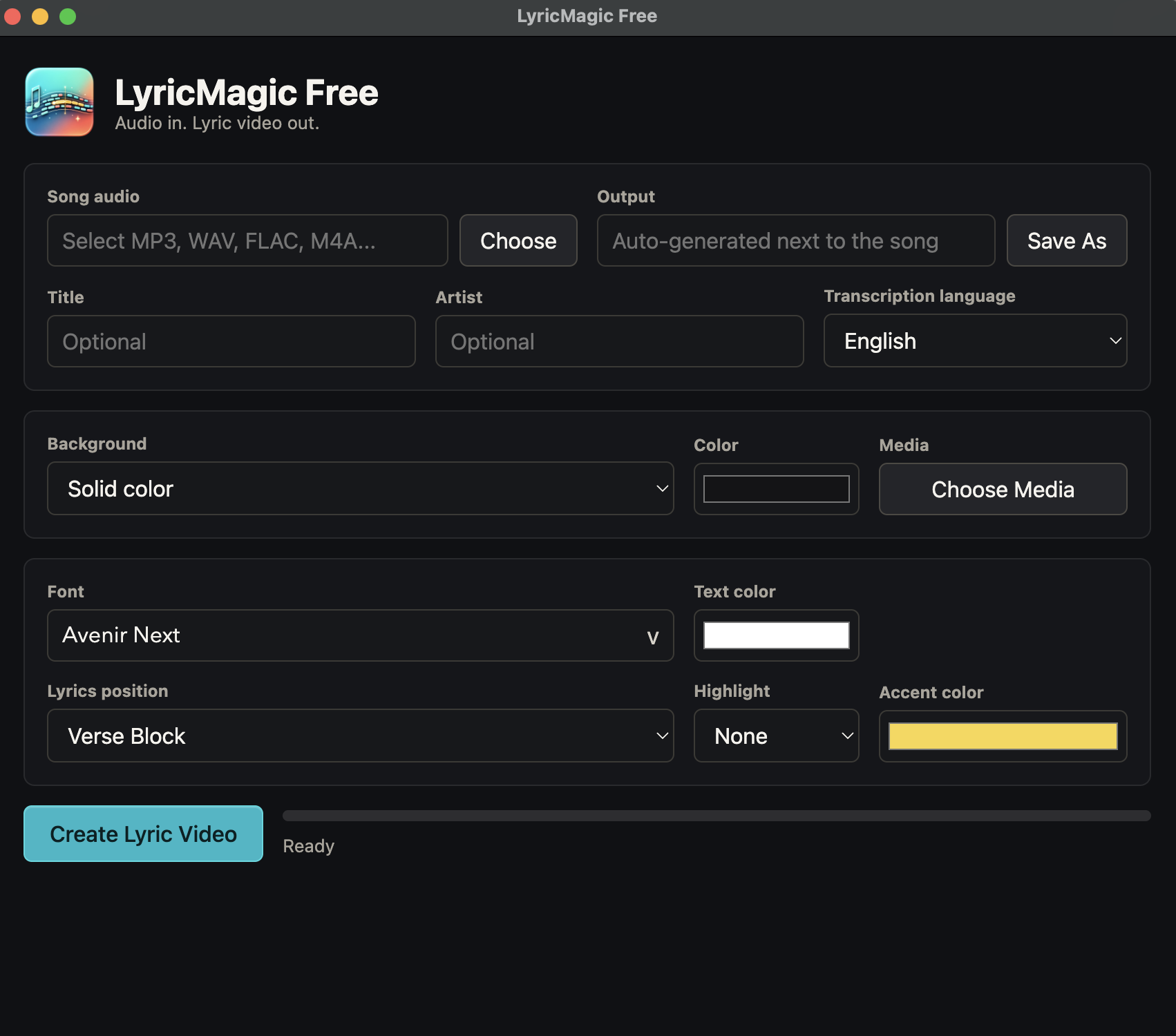
Task: Change the yellow Accent color swatch
Action: pos(1003,736)
